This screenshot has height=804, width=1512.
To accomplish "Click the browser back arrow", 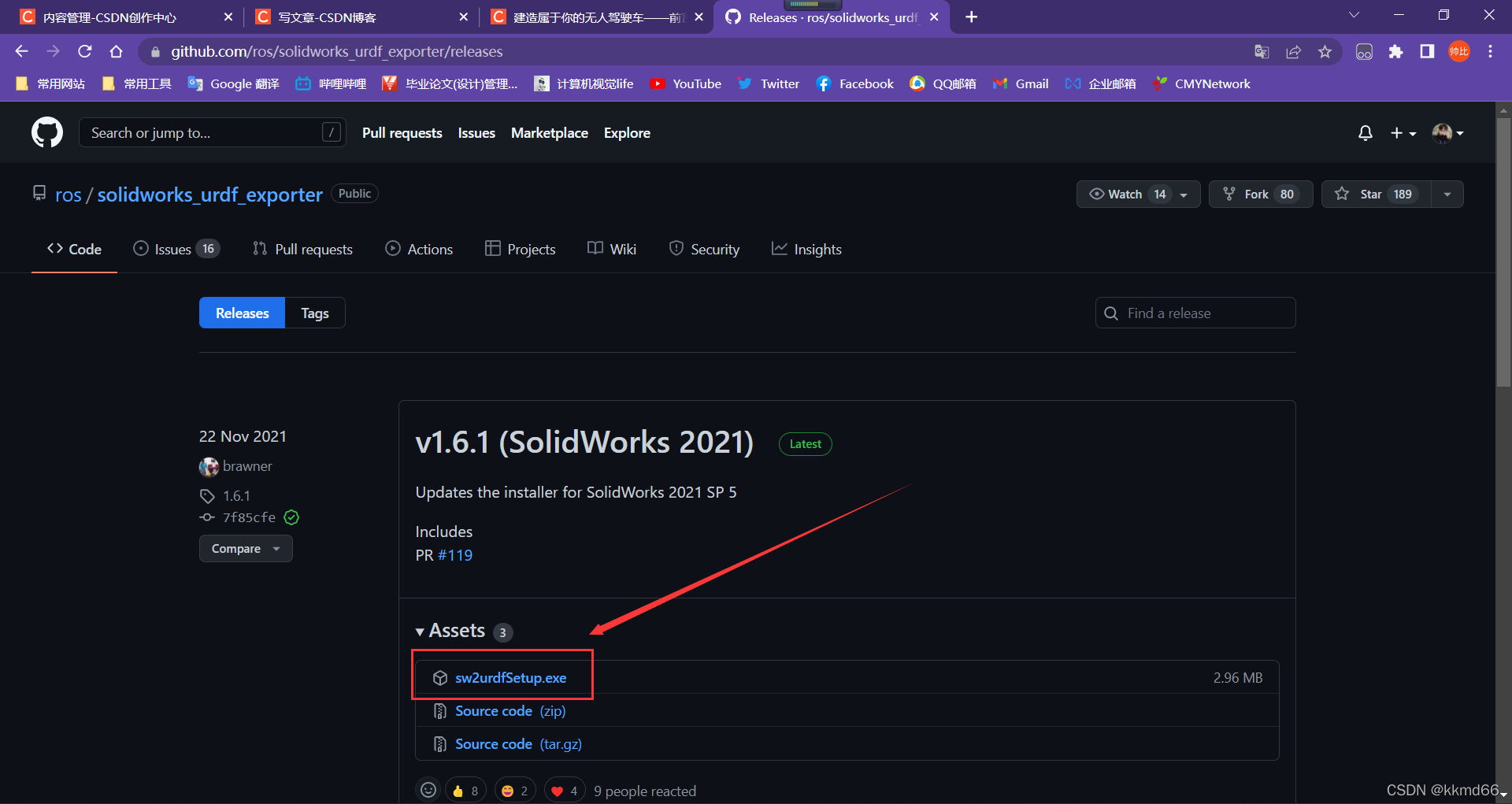I will (21, 51).
